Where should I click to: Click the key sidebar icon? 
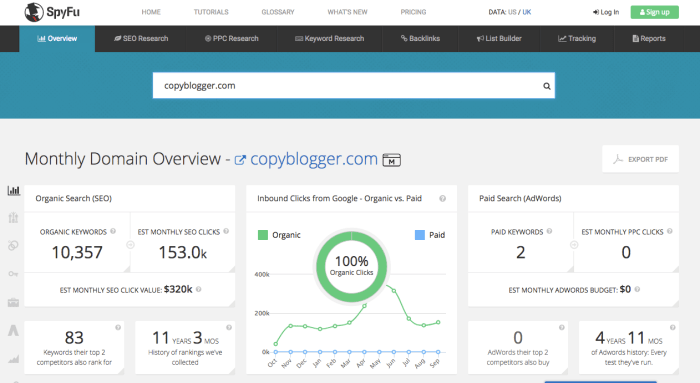(x=13, y=274)
